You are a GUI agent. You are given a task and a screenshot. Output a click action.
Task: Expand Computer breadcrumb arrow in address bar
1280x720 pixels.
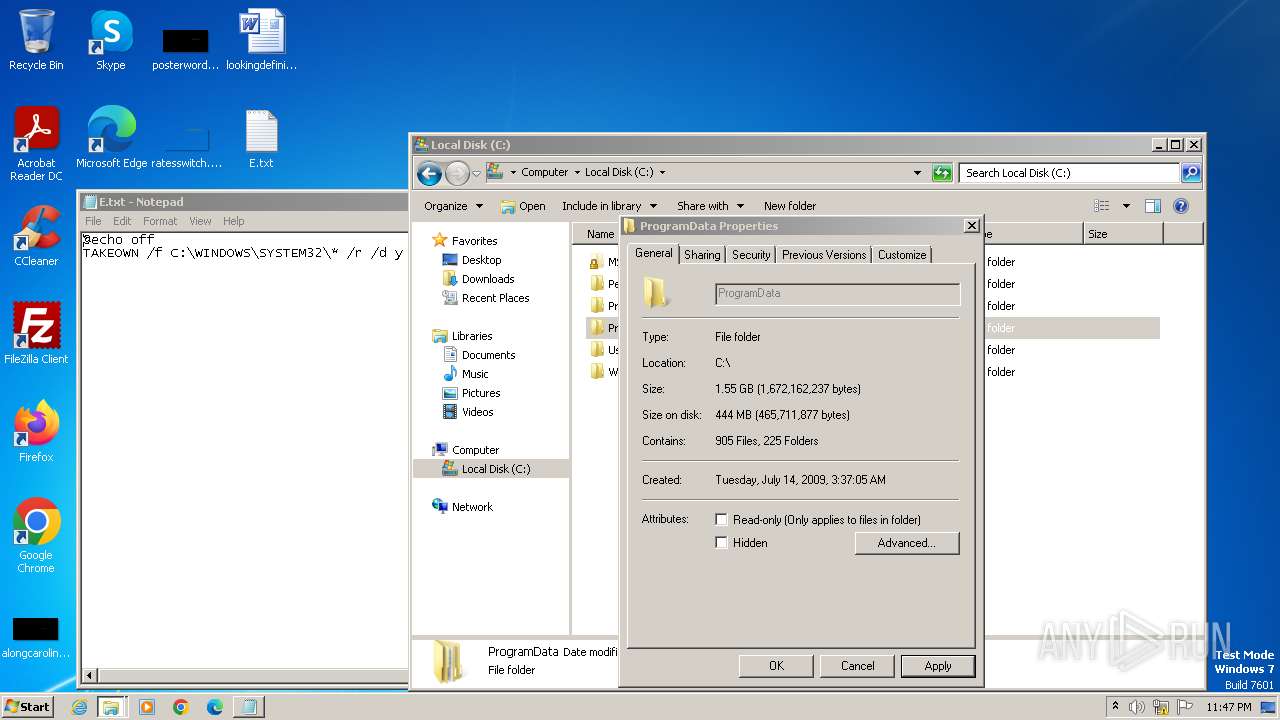coord(577,173)
